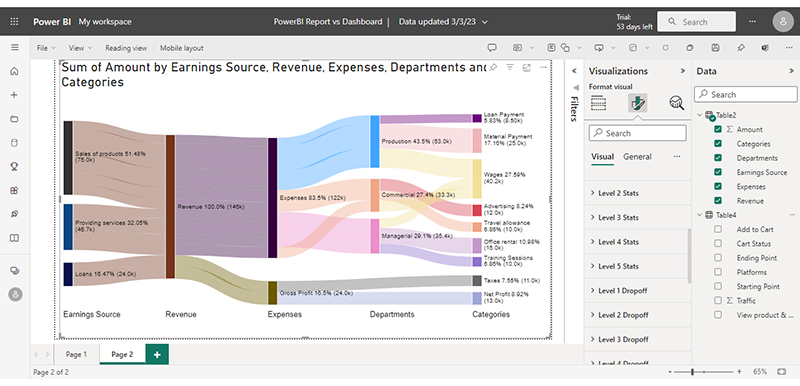Open the Data hub cylinder icon
Viewport: 800px width, 386px height.
pos(14,143)
